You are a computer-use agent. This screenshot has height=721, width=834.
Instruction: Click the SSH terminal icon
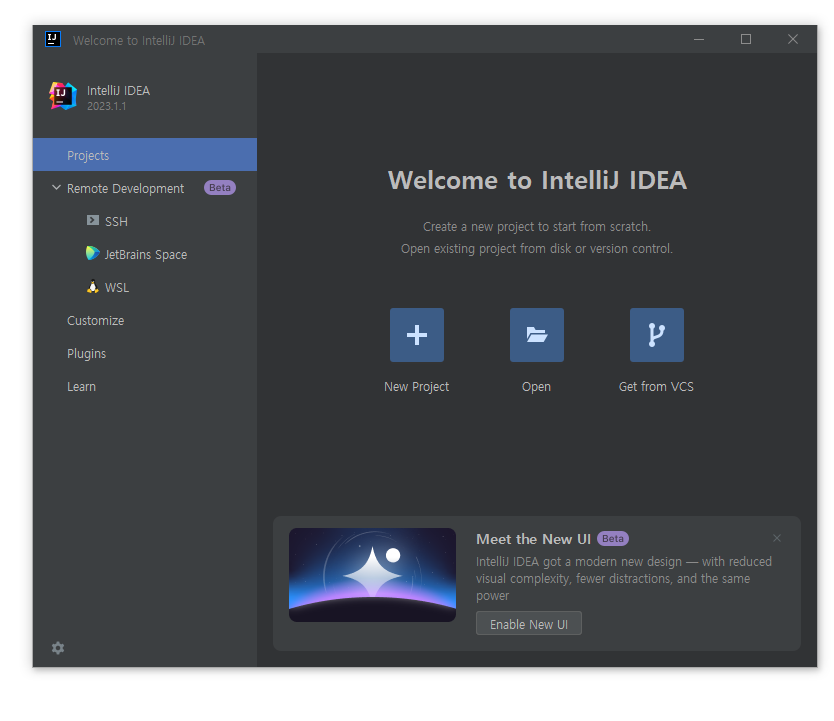click(93, 221)
